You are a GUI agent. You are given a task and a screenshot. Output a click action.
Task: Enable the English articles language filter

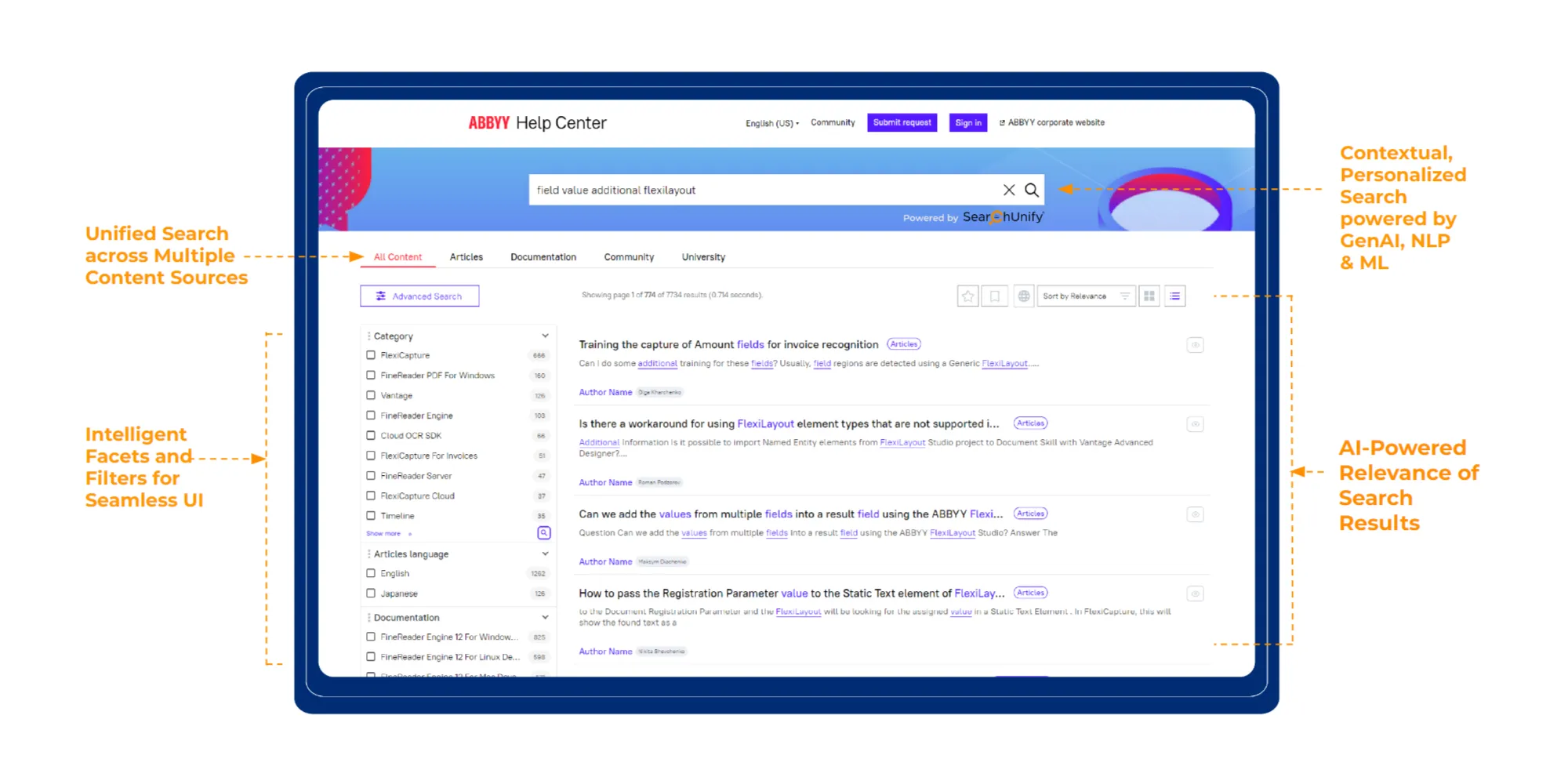tap(371, 573)
